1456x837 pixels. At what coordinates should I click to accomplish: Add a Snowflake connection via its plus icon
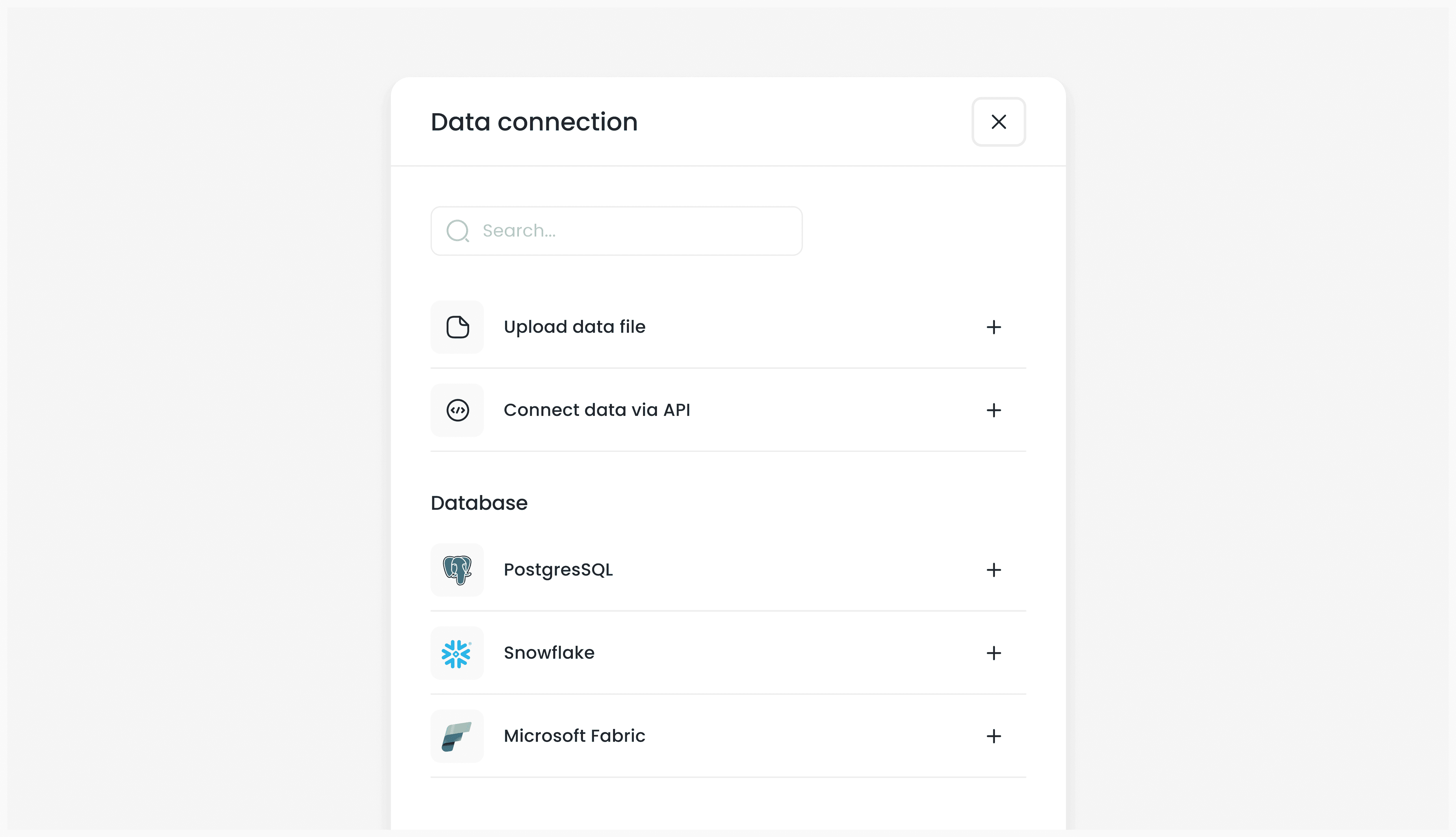click(994, 653)
